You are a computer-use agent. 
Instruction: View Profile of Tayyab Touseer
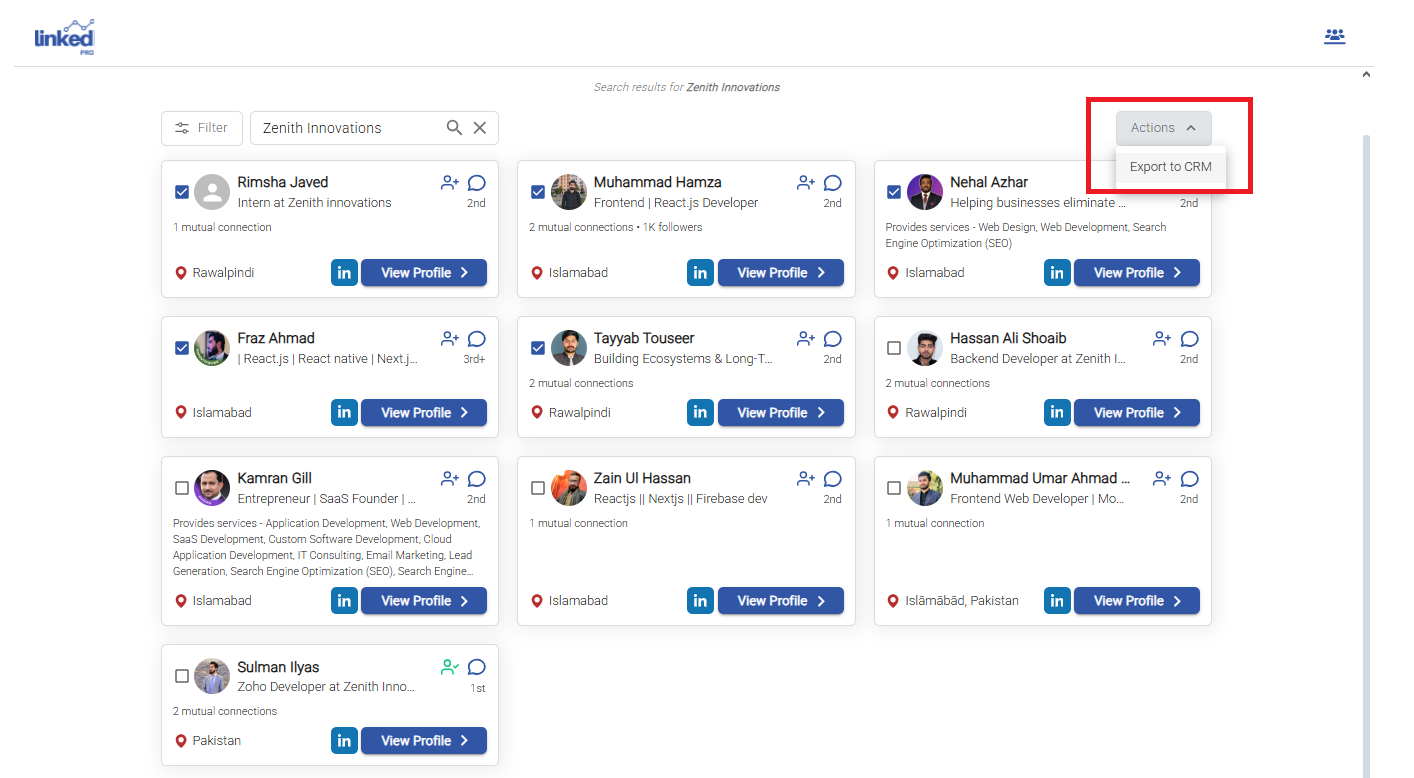780,412
